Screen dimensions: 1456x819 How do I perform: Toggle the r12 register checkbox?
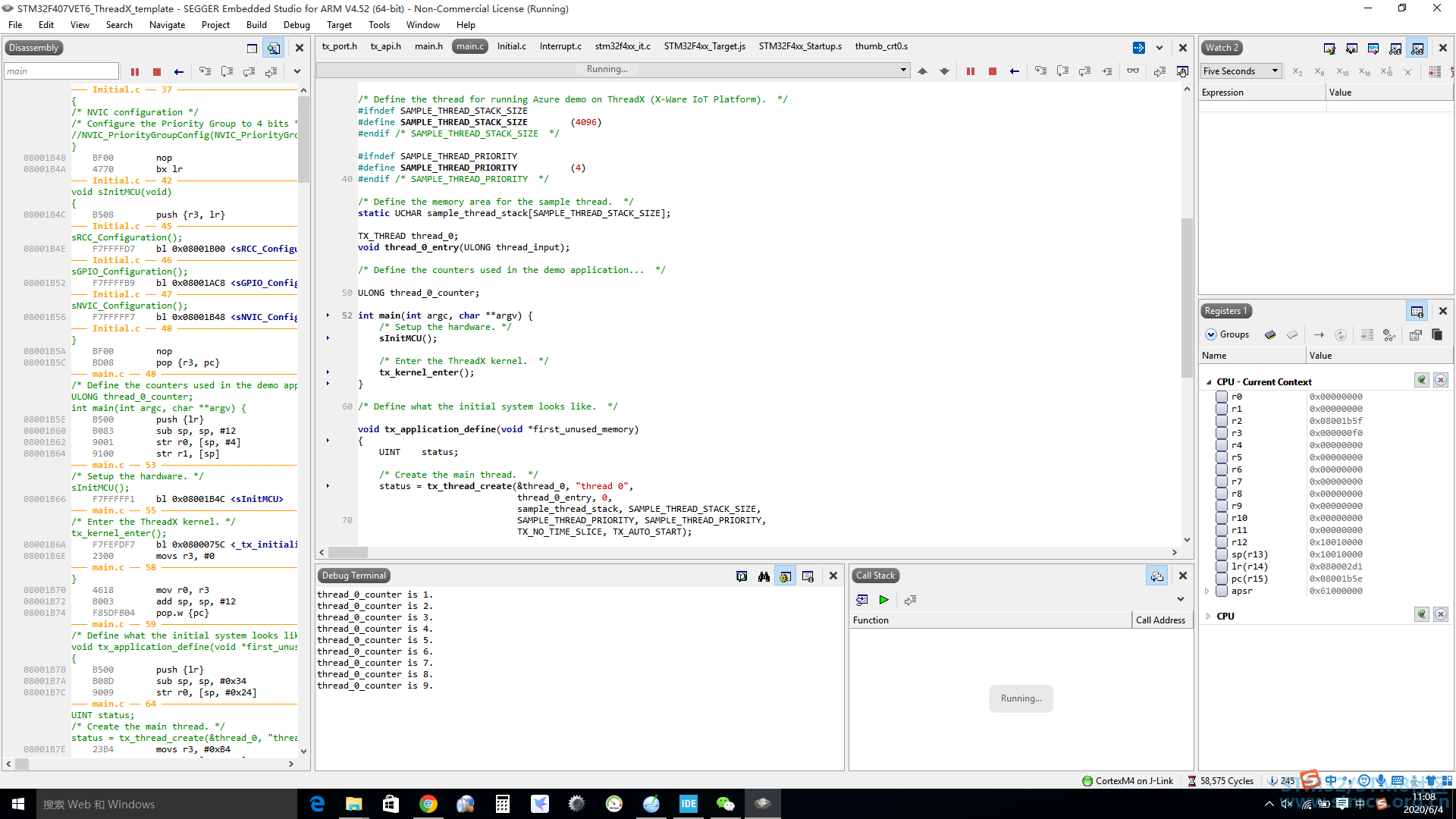(x=1221, y=542)
